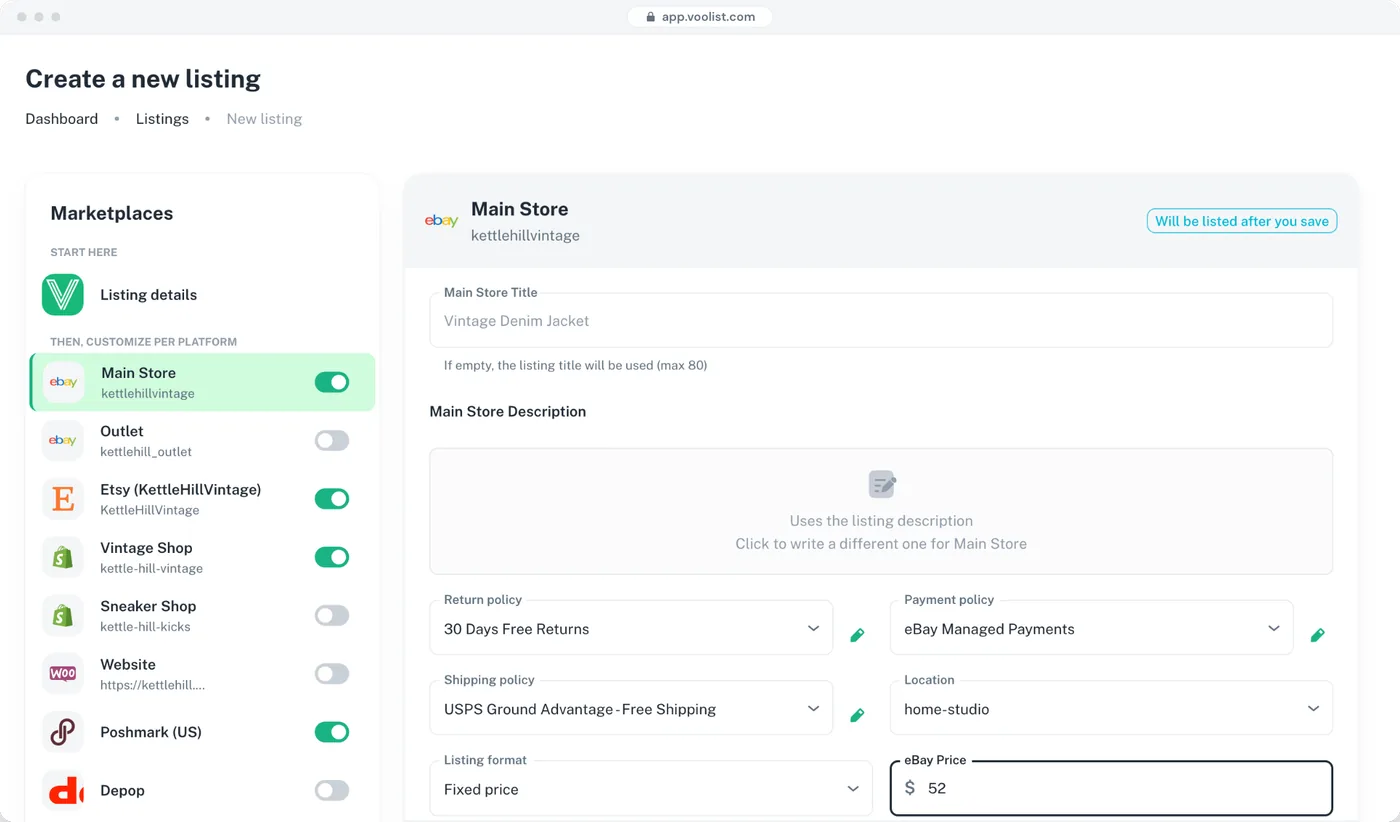
Task: Disable the Main Store toggle
Action: click(x=332, y=382)
